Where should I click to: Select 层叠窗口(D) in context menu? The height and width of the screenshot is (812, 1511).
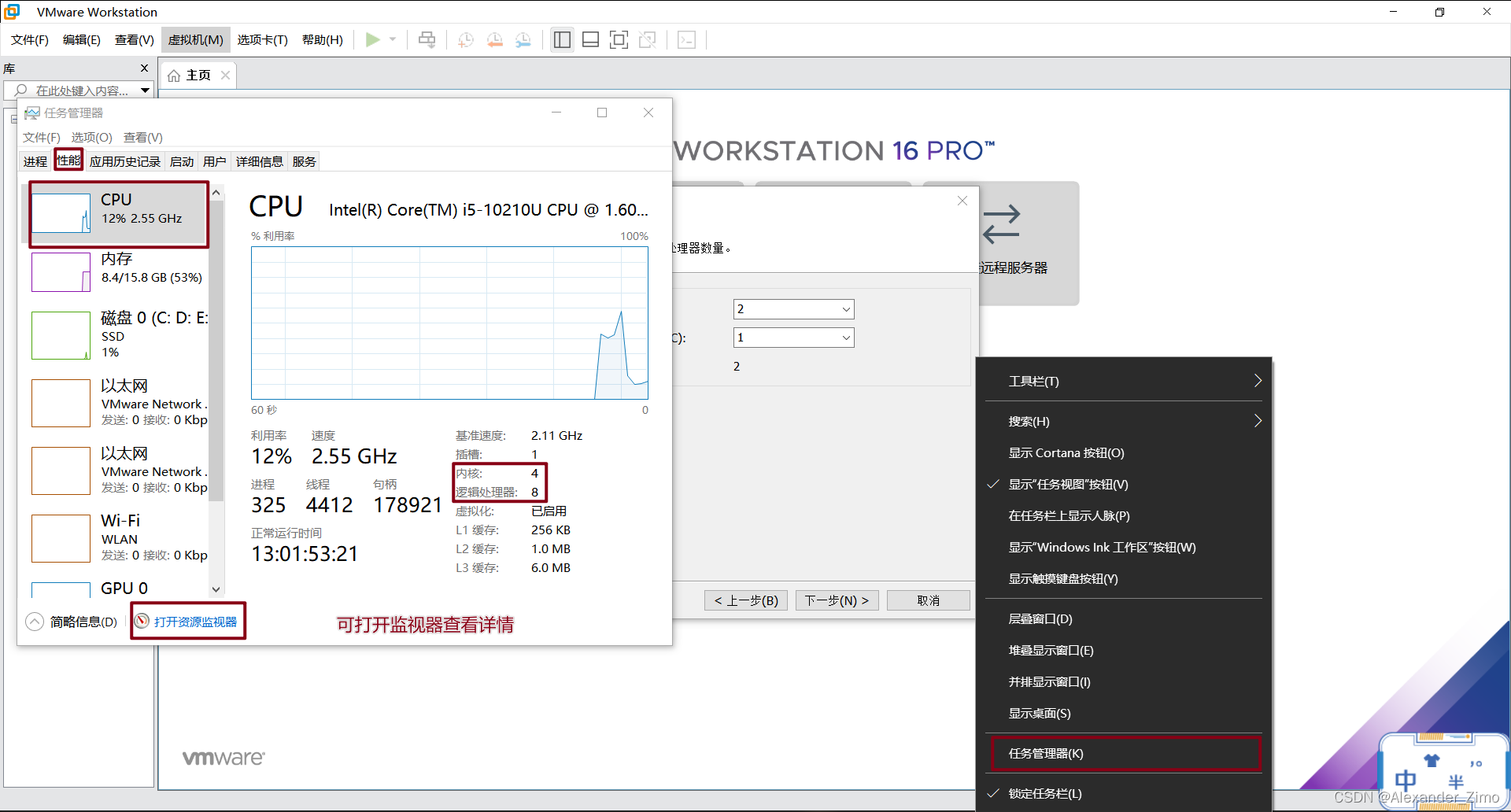[1124, 618]
